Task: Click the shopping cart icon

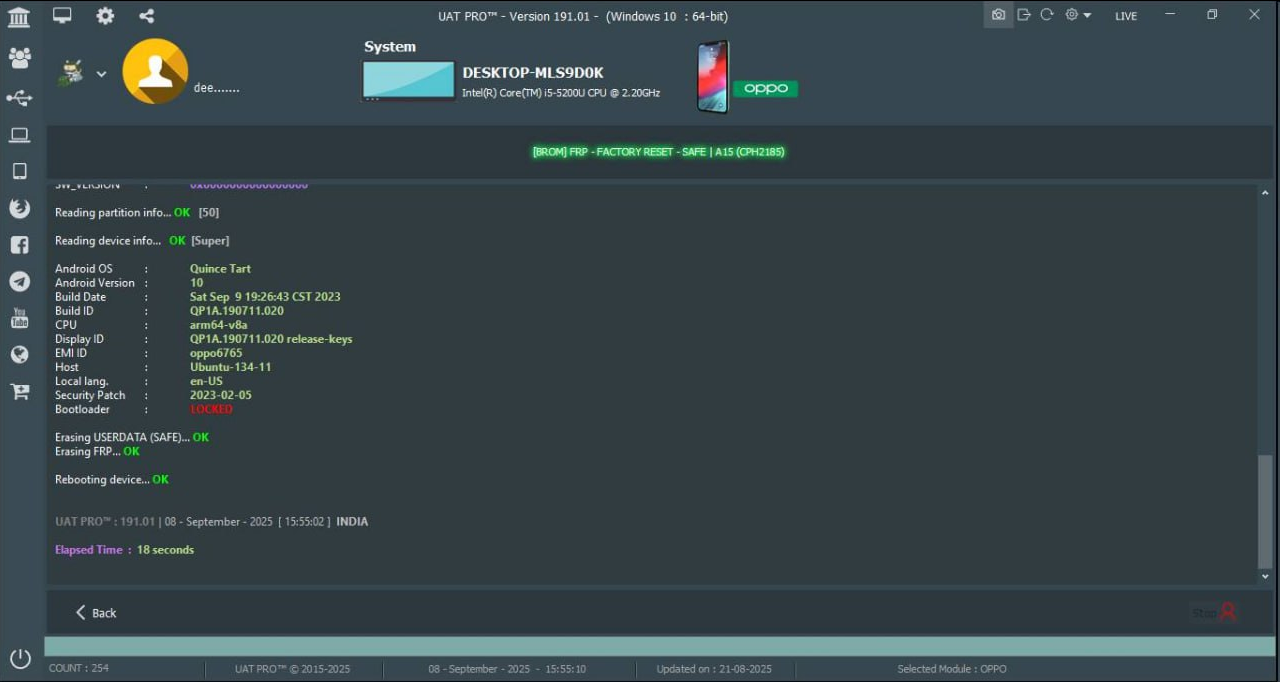Action: (19, 391)
